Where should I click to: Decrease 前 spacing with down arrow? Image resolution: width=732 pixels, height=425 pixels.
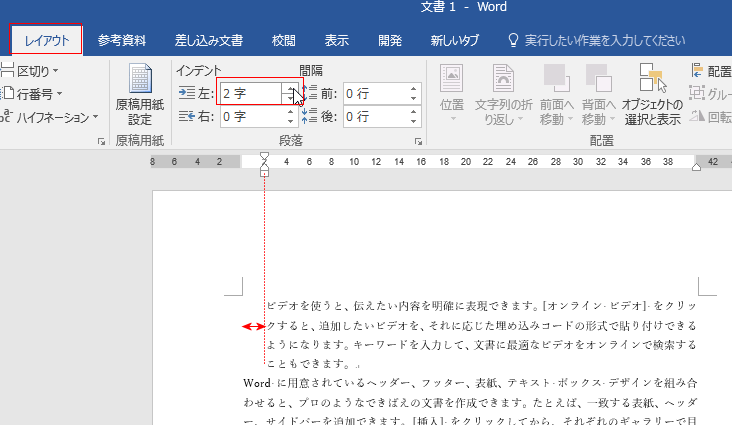[x=414, y=98]
